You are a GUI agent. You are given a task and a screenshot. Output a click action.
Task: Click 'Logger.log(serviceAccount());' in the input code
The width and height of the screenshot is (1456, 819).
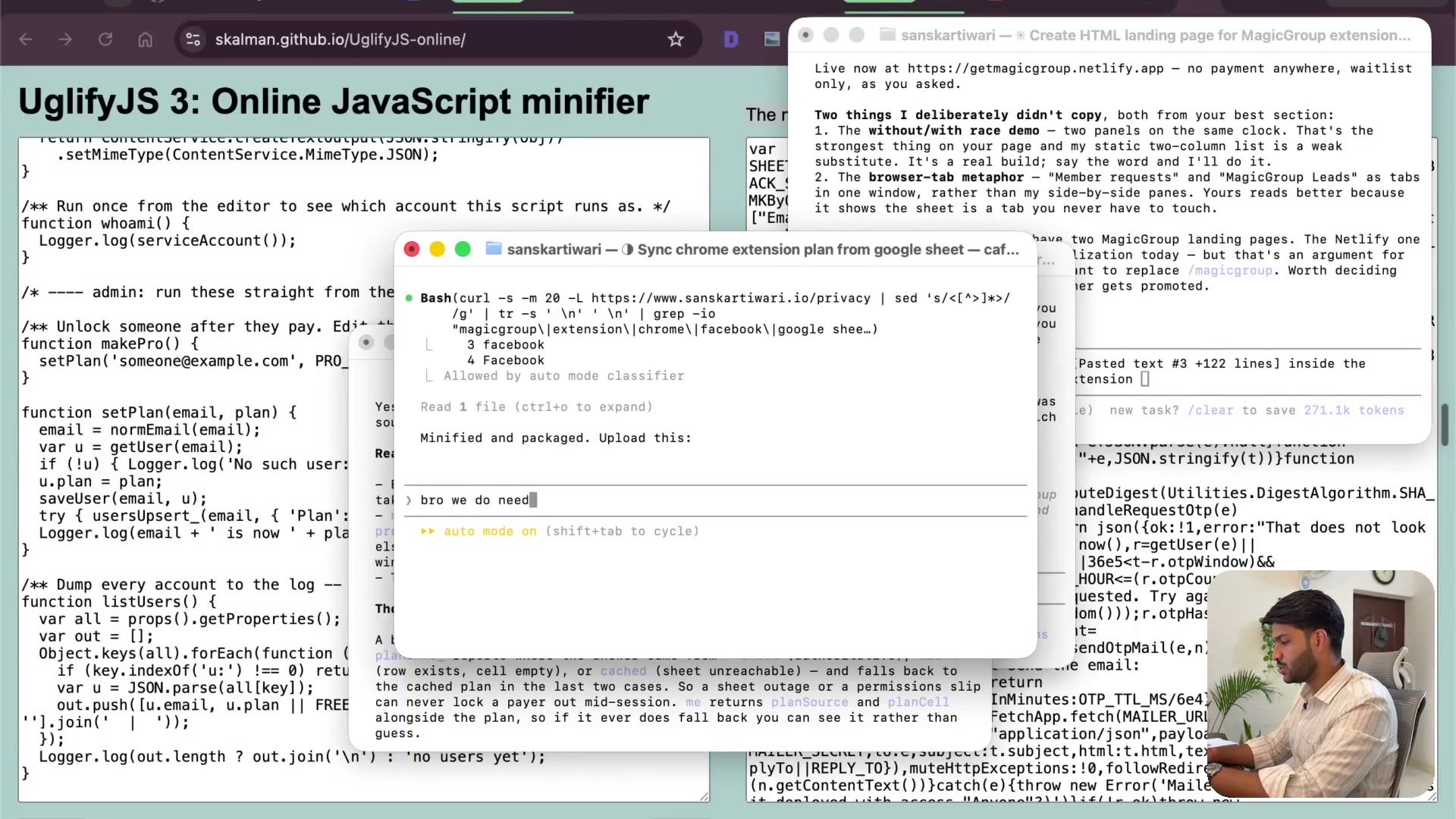click(x=167, y=241)
